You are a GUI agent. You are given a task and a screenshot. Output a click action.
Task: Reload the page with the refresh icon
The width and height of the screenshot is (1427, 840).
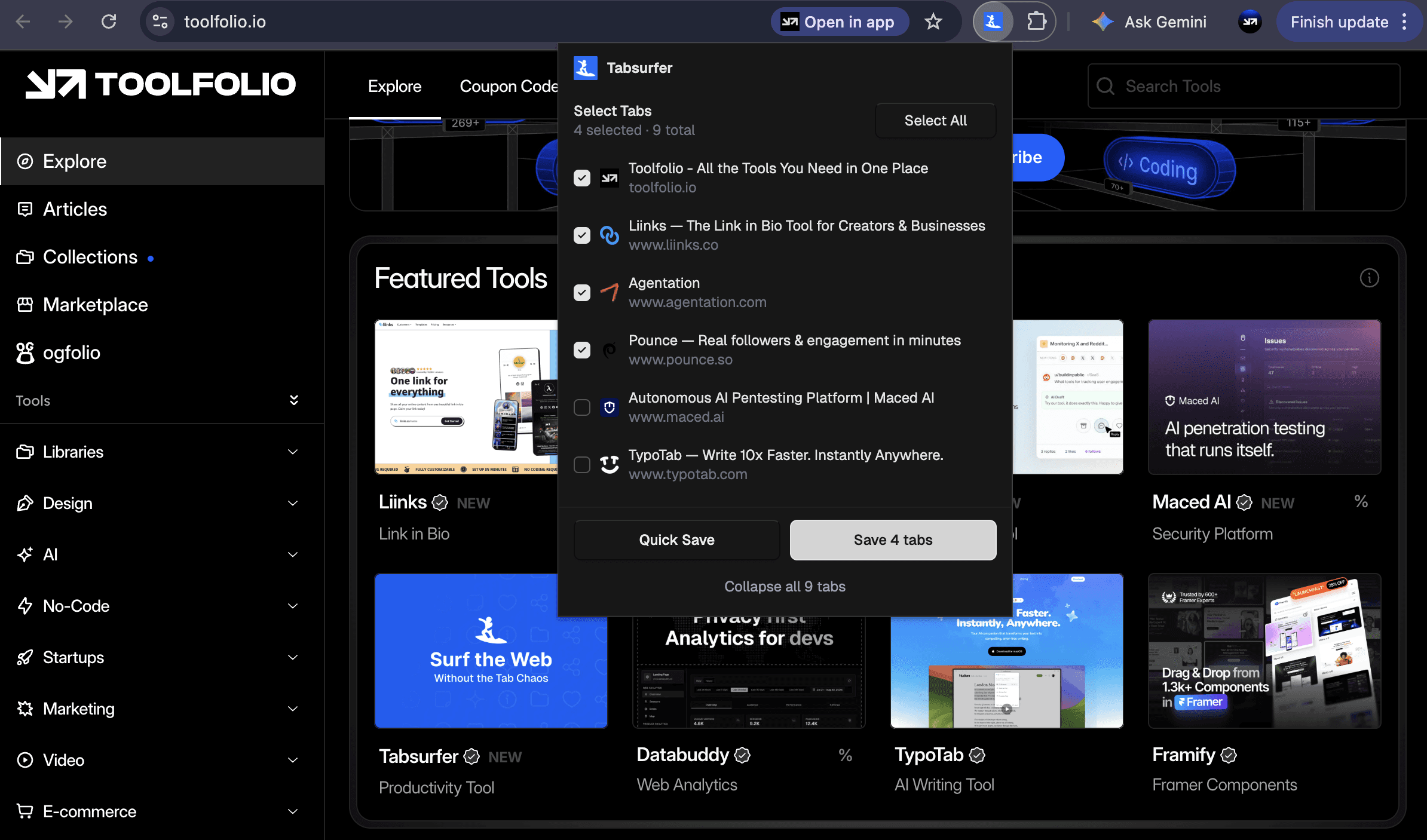109,22
